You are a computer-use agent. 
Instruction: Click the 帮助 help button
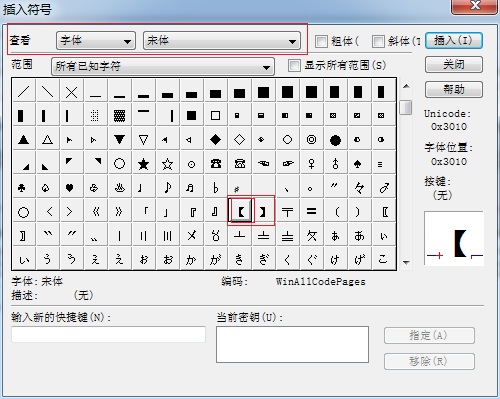pyautogui.click(x=454, y=89)
